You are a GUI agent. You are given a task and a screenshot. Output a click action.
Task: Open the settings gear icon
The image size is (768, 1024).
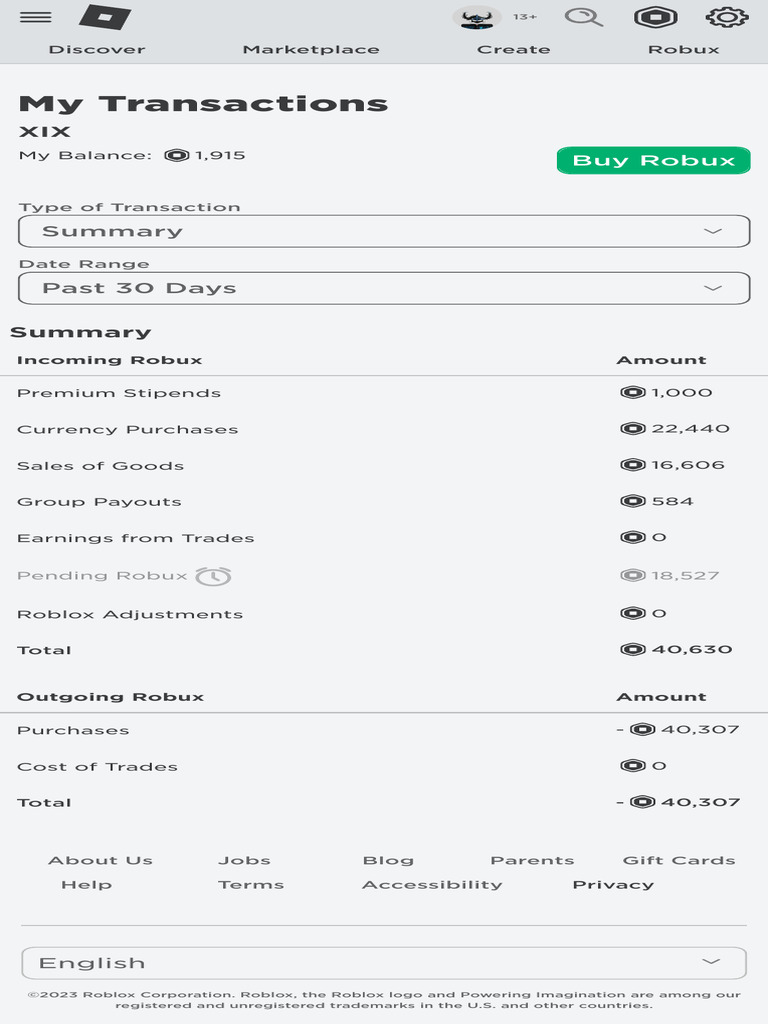727,17
